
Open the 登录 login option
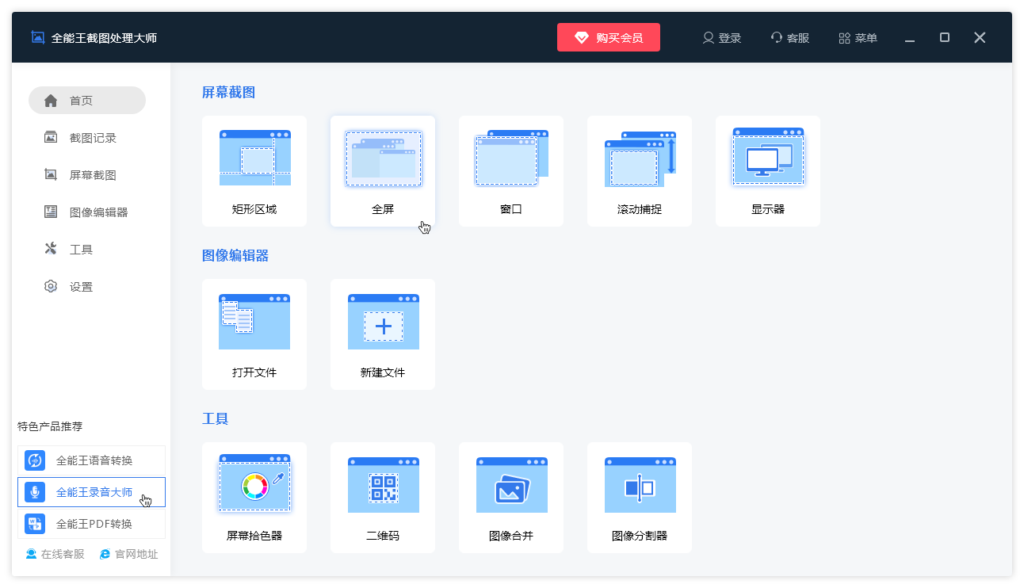(x=721, y=37)
